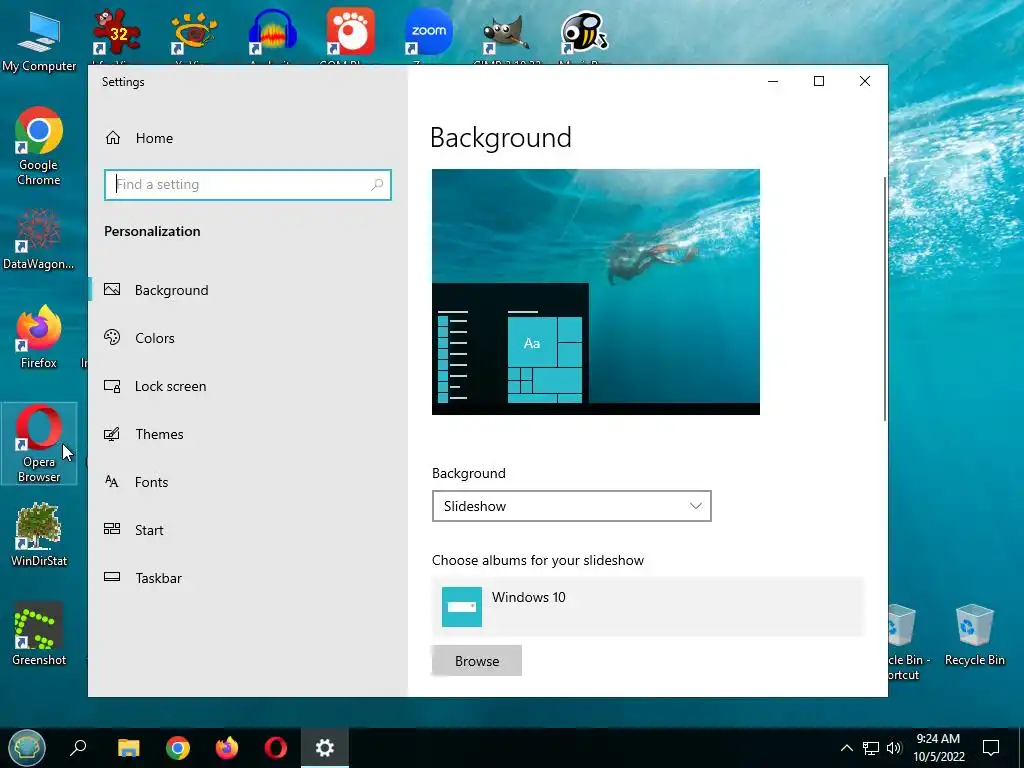Click the Themes brush icon
The width and height of the screenshot is (1024, 768).
[x=112, y=434]
